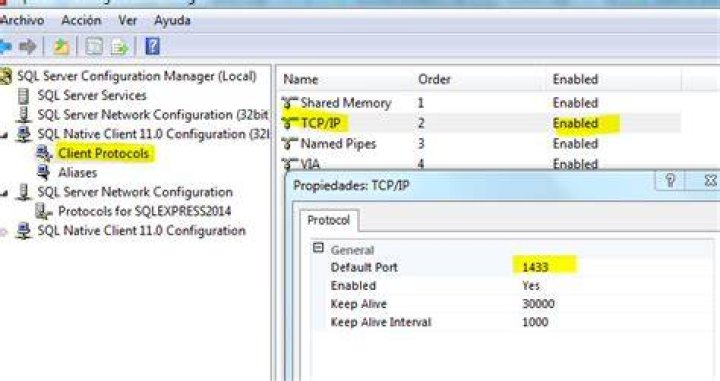Select SQL Server Services tree item
720x381 pixels.
pos(92,95)
